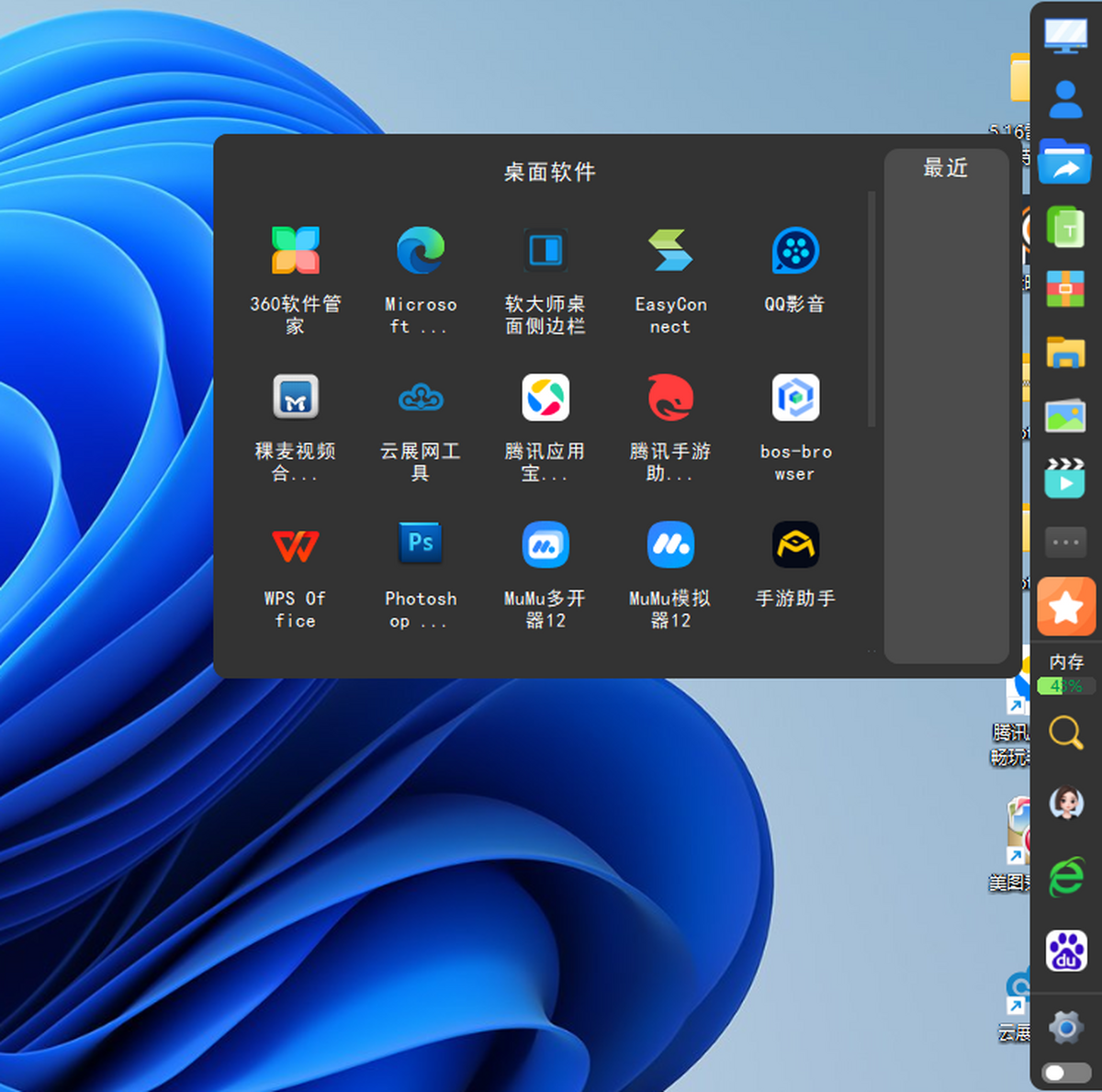Click the blue shortcut folder sidebar icon

point(1065,163)
